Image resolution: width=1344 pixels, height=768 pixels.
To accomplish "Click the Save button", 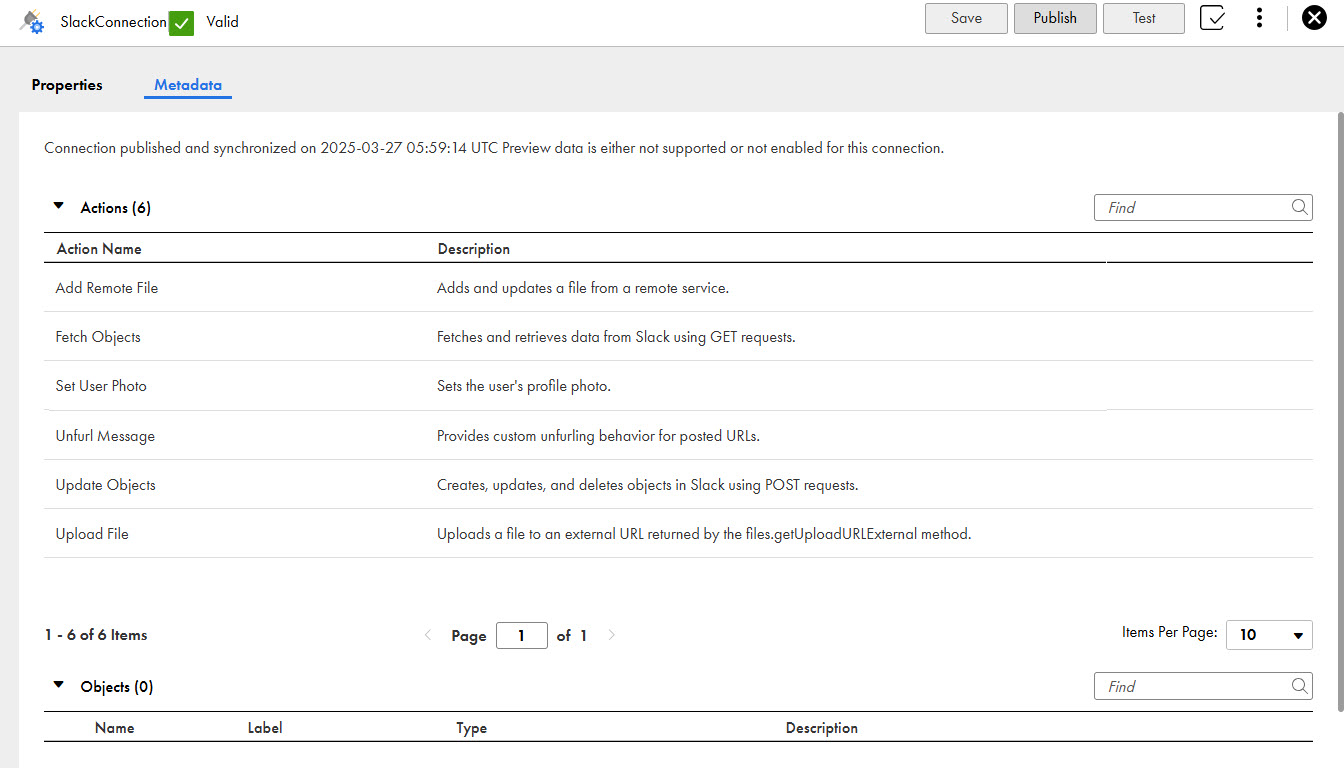I will [966, 18].
